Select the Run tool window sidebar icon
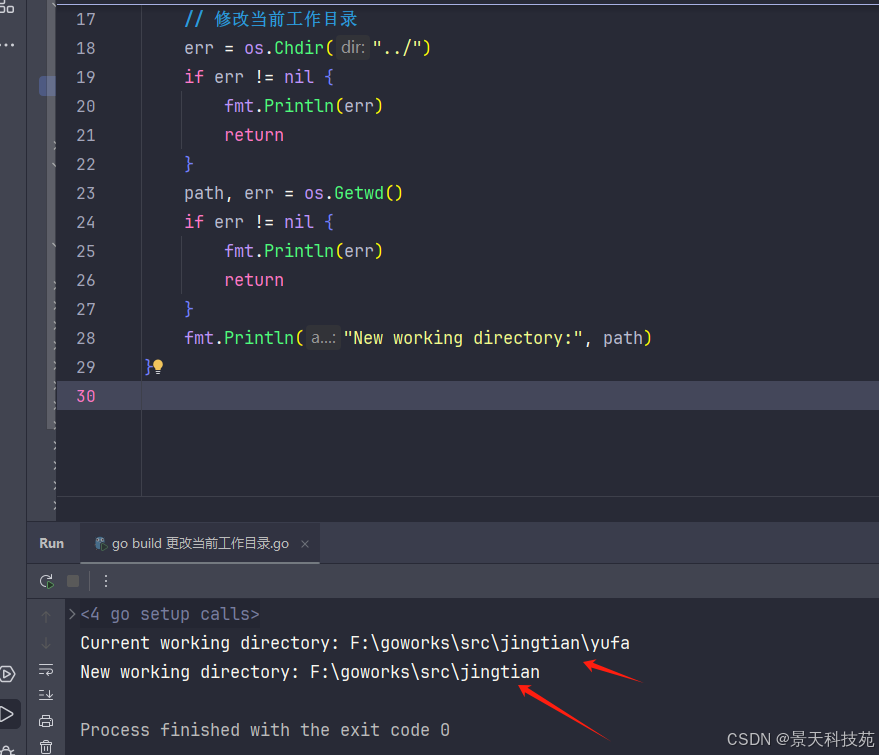This screenshot has width=879, height=755. click(7, 714)
